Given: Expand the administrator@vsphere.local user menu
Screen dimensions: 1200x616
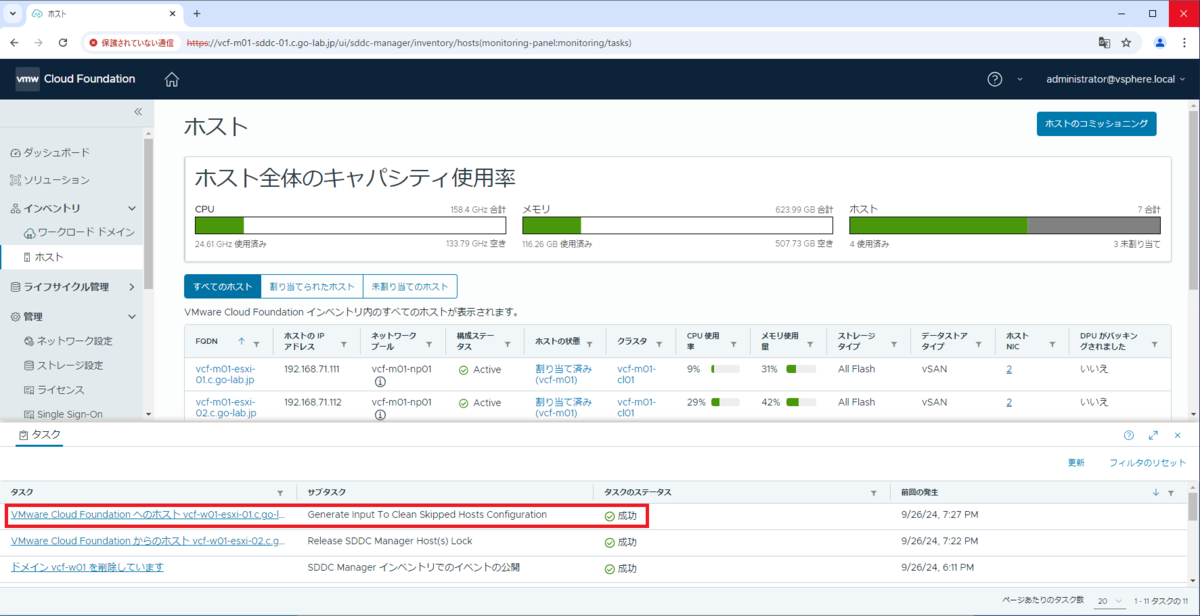Looking at the screenshot, I should click(x=1116, y=79).
